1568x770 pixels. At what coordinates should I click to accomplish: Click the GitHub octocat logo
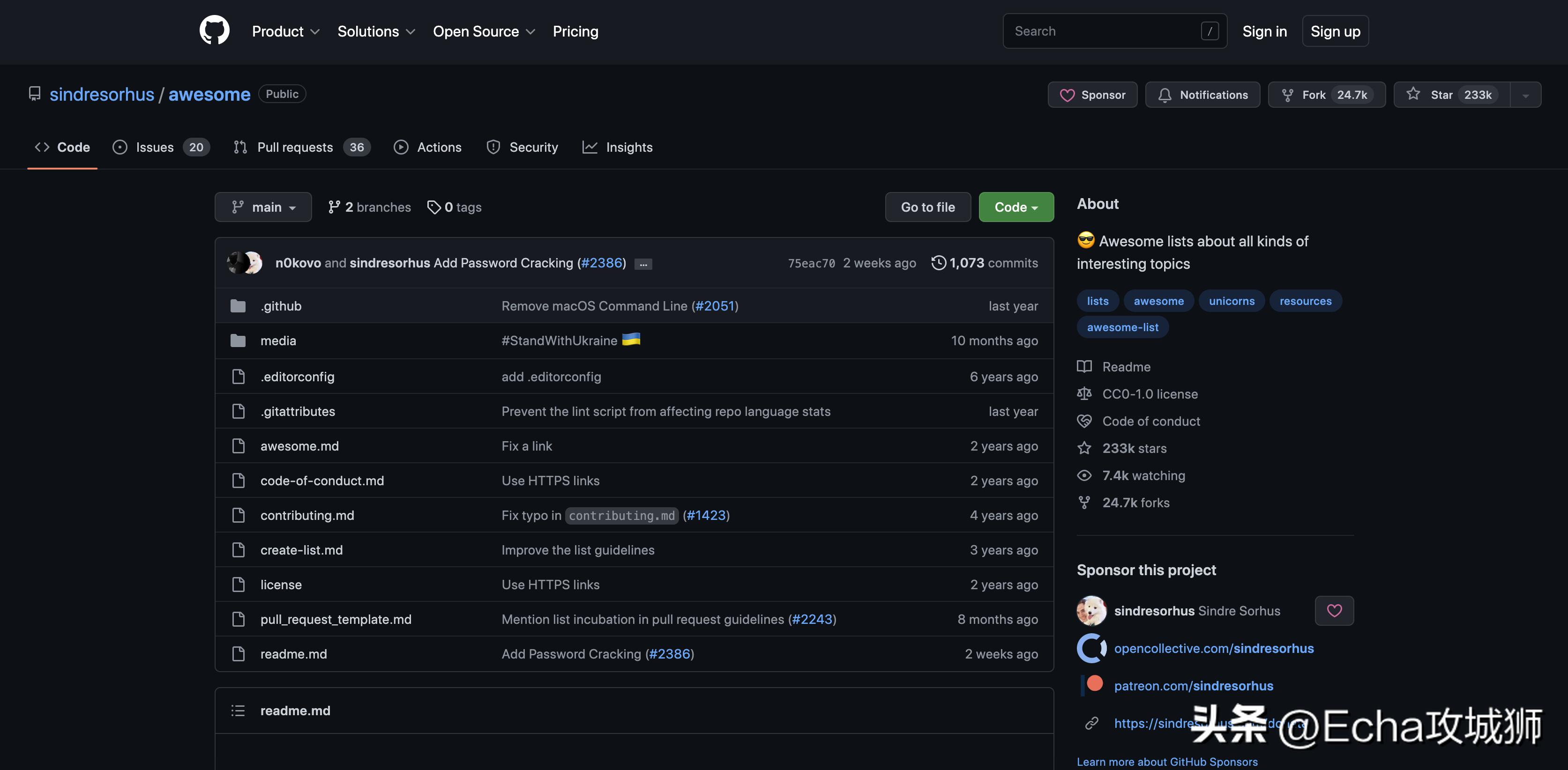(x=214, y=30)
